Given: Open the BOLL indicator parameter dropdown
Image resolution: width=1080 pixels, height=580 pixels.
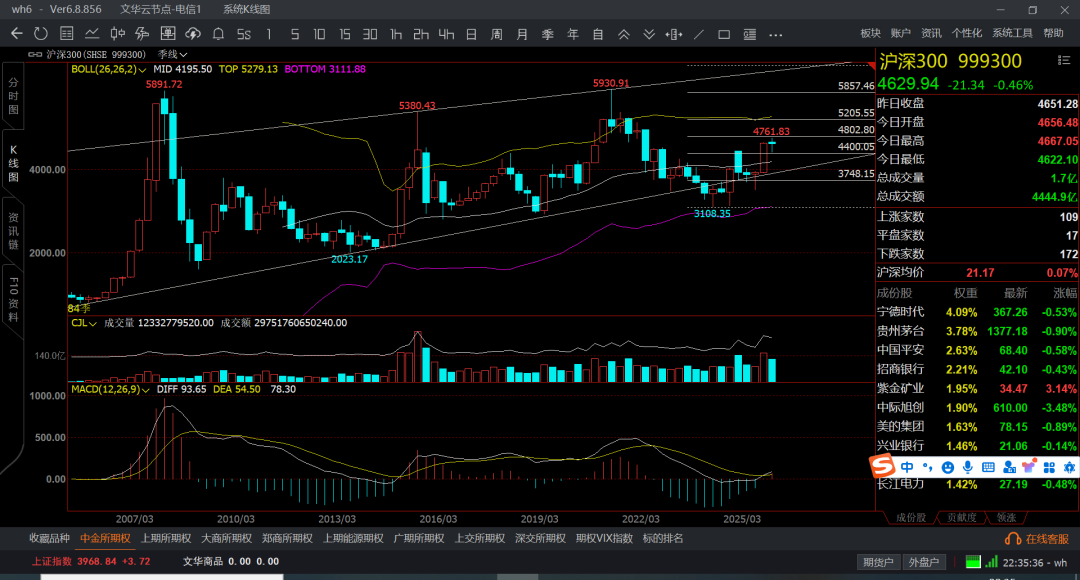Looking at the screenshot, I should click(x=143, y=70).
